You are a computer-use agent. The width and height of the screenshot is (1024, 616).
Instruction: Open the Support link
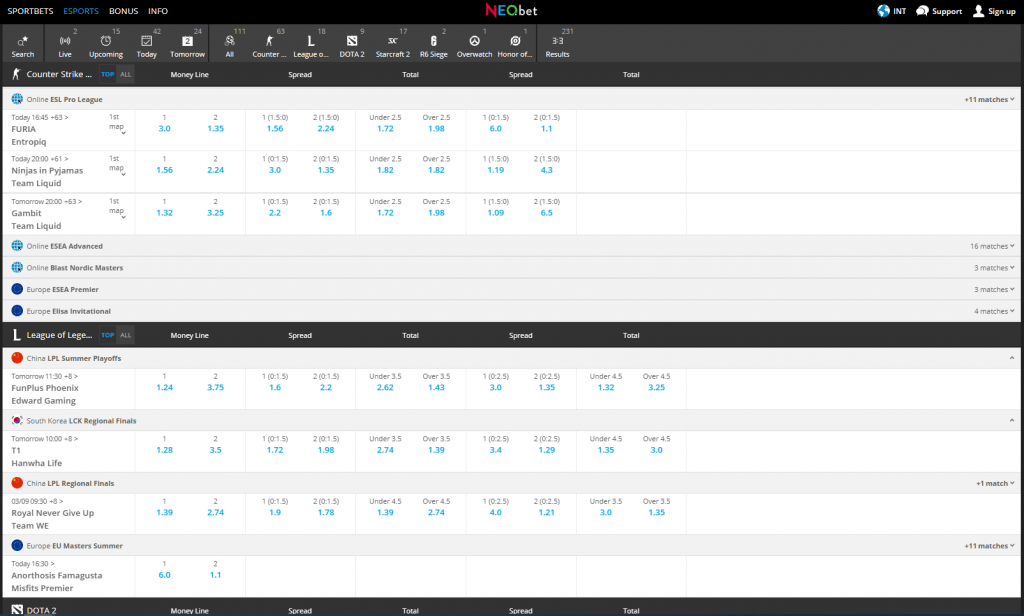point(939,11)
